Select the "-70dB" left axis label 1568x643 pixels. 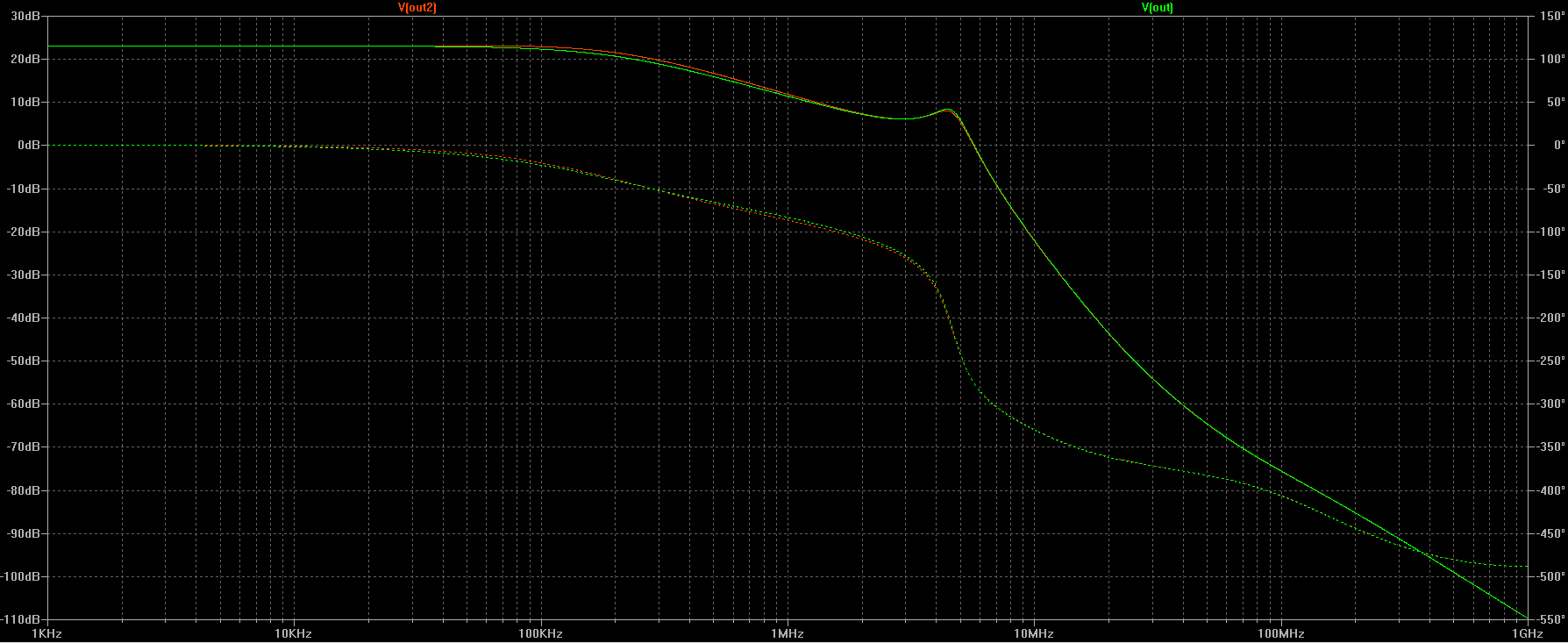coord(24,447)
